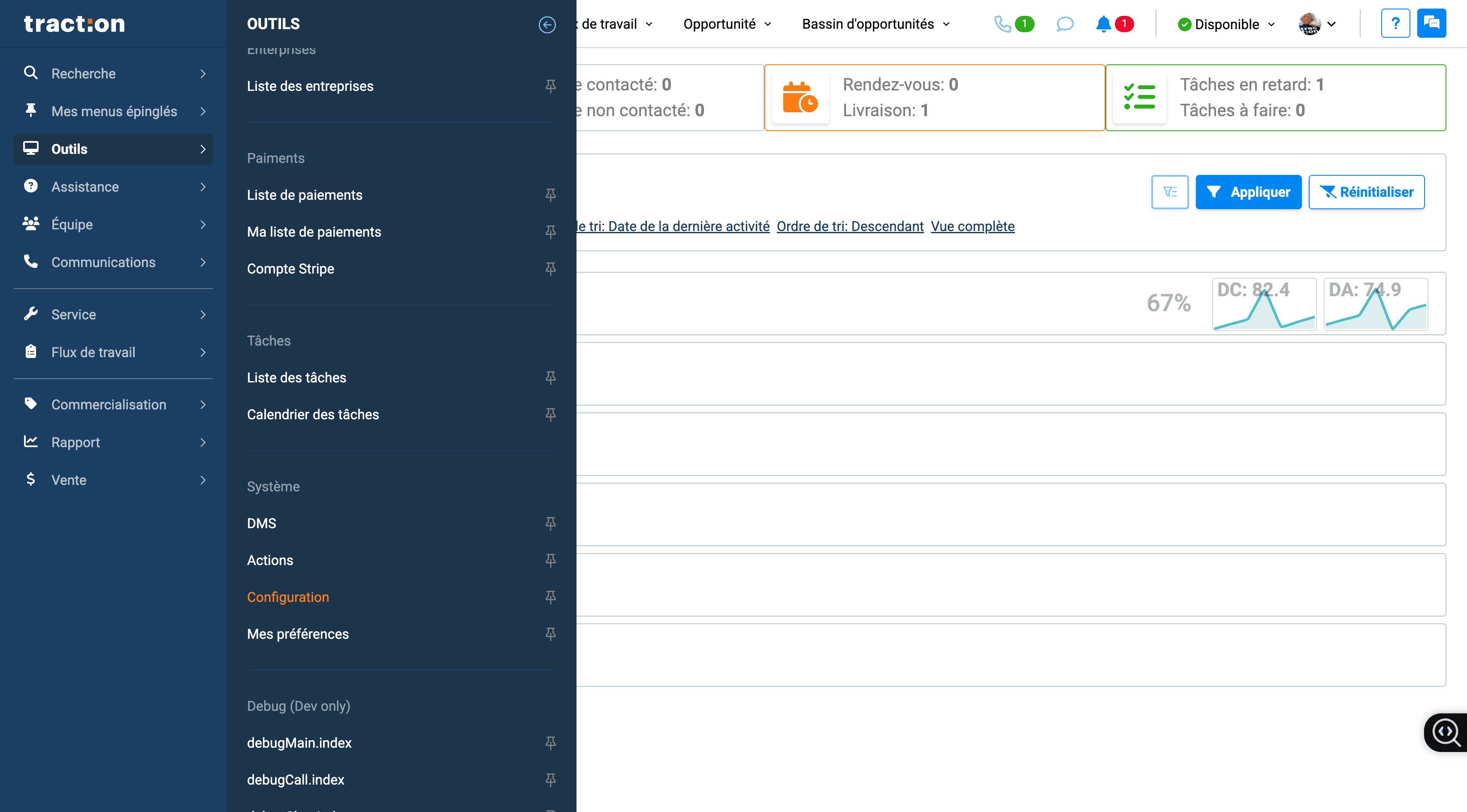Pin DMS menu item
The height and width of the screenshot is (812, 1467).
tap(550, 523)
